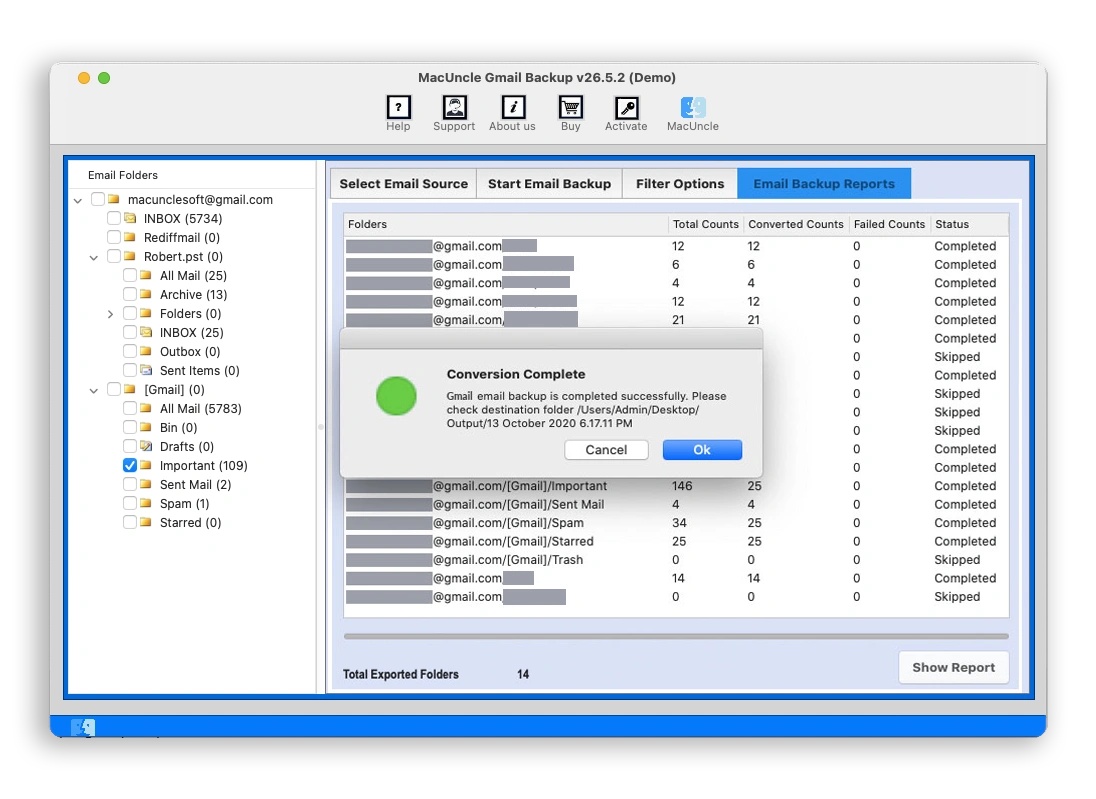
Task: Click the Sent Items folder icon
Action: [x=145, y=370]
